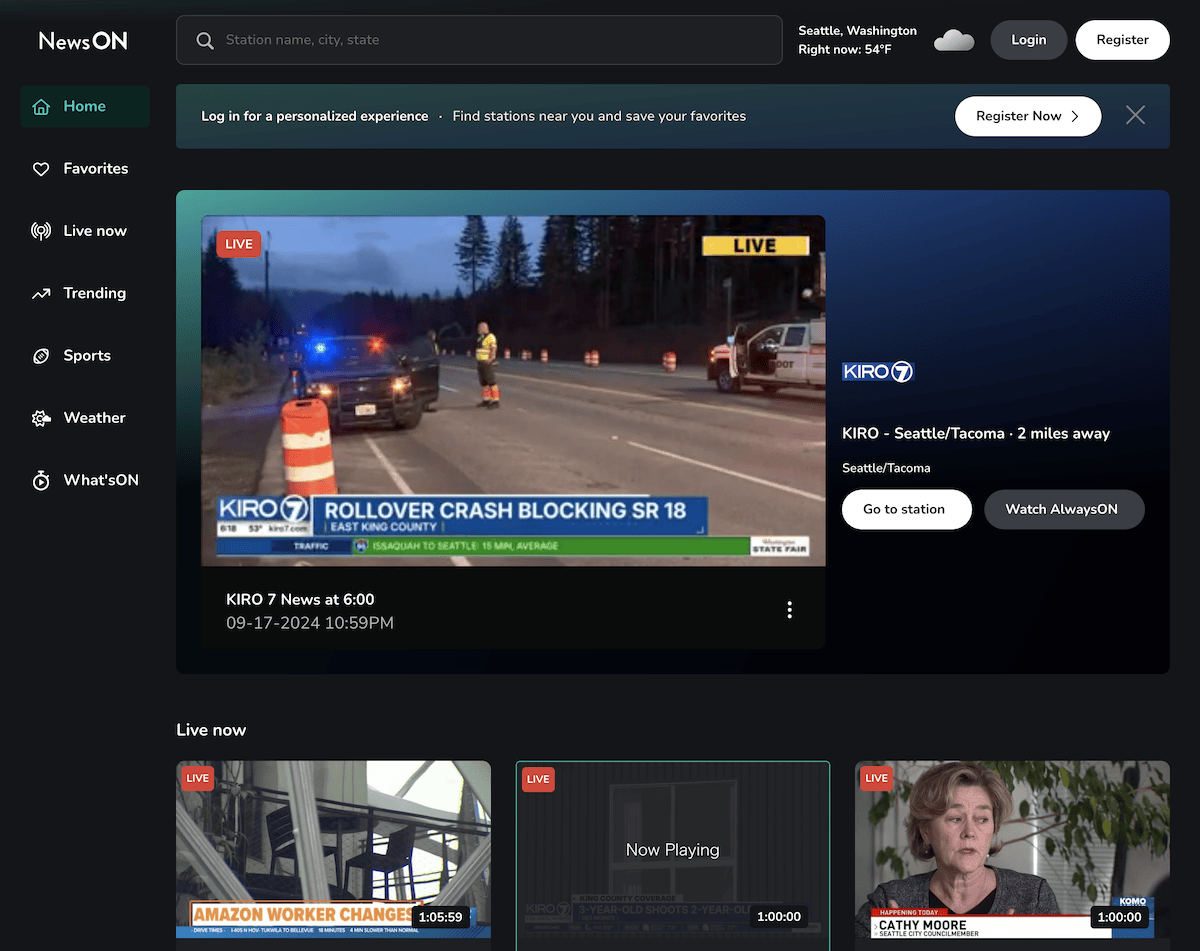Image resolution: width=1200 pixels, height=951 pixels.
Task: Open Trending via the arrow chart icon
Action: pos(41,294)
